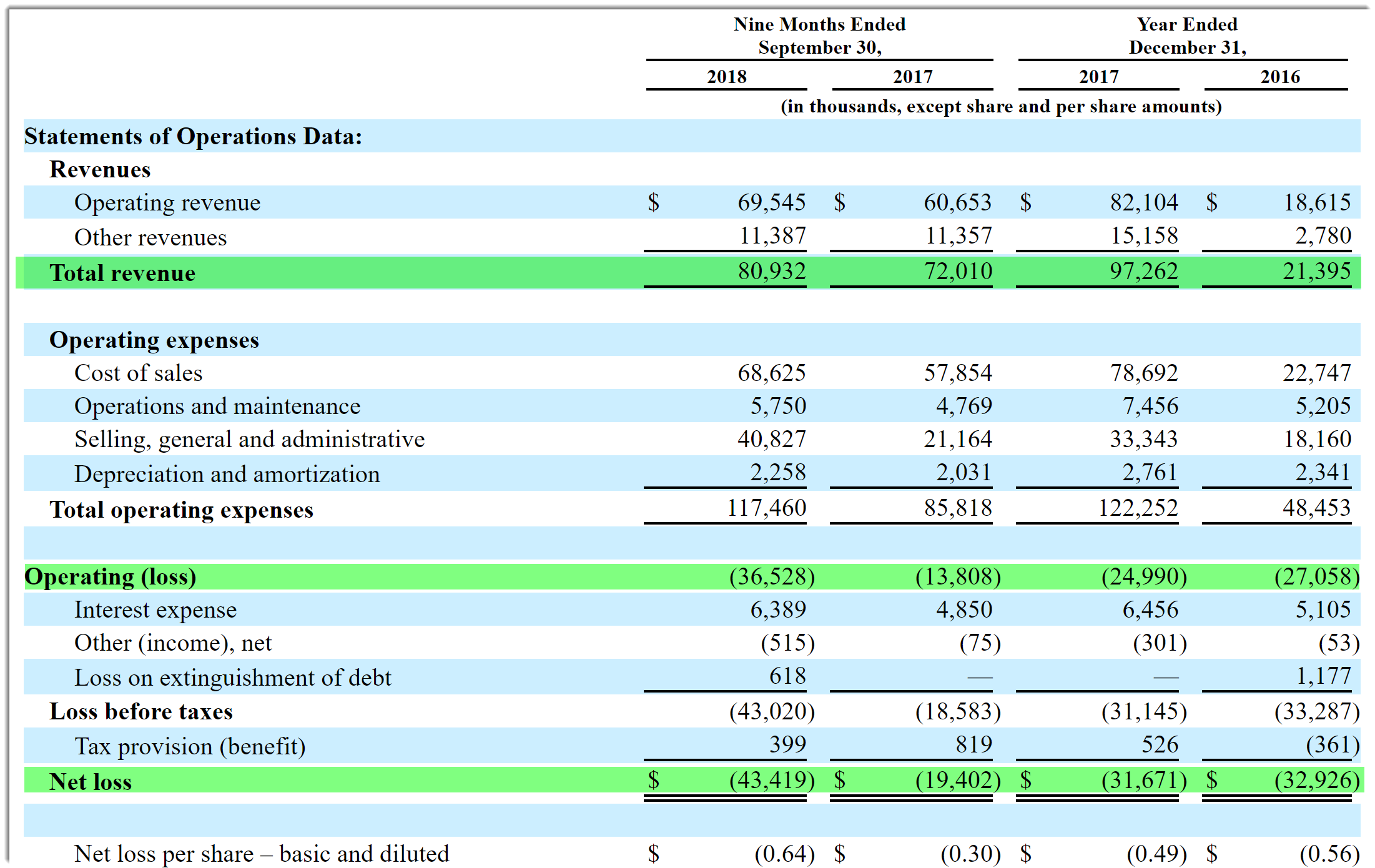Select the 'Other (income), net' label

173,643
